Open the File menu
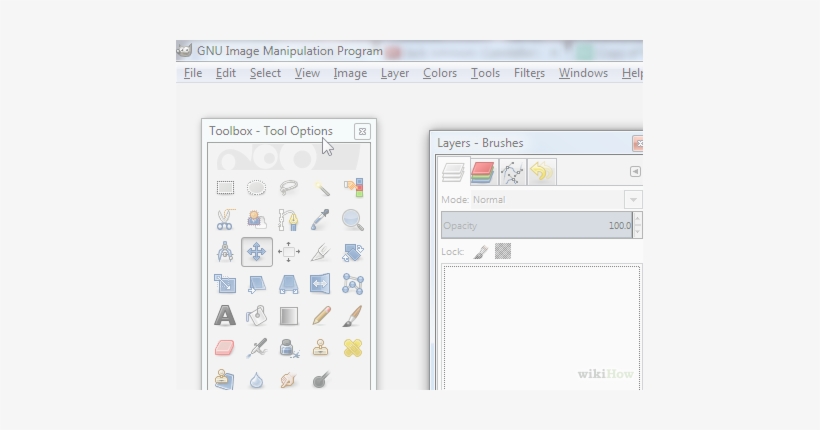 (193, 73)
